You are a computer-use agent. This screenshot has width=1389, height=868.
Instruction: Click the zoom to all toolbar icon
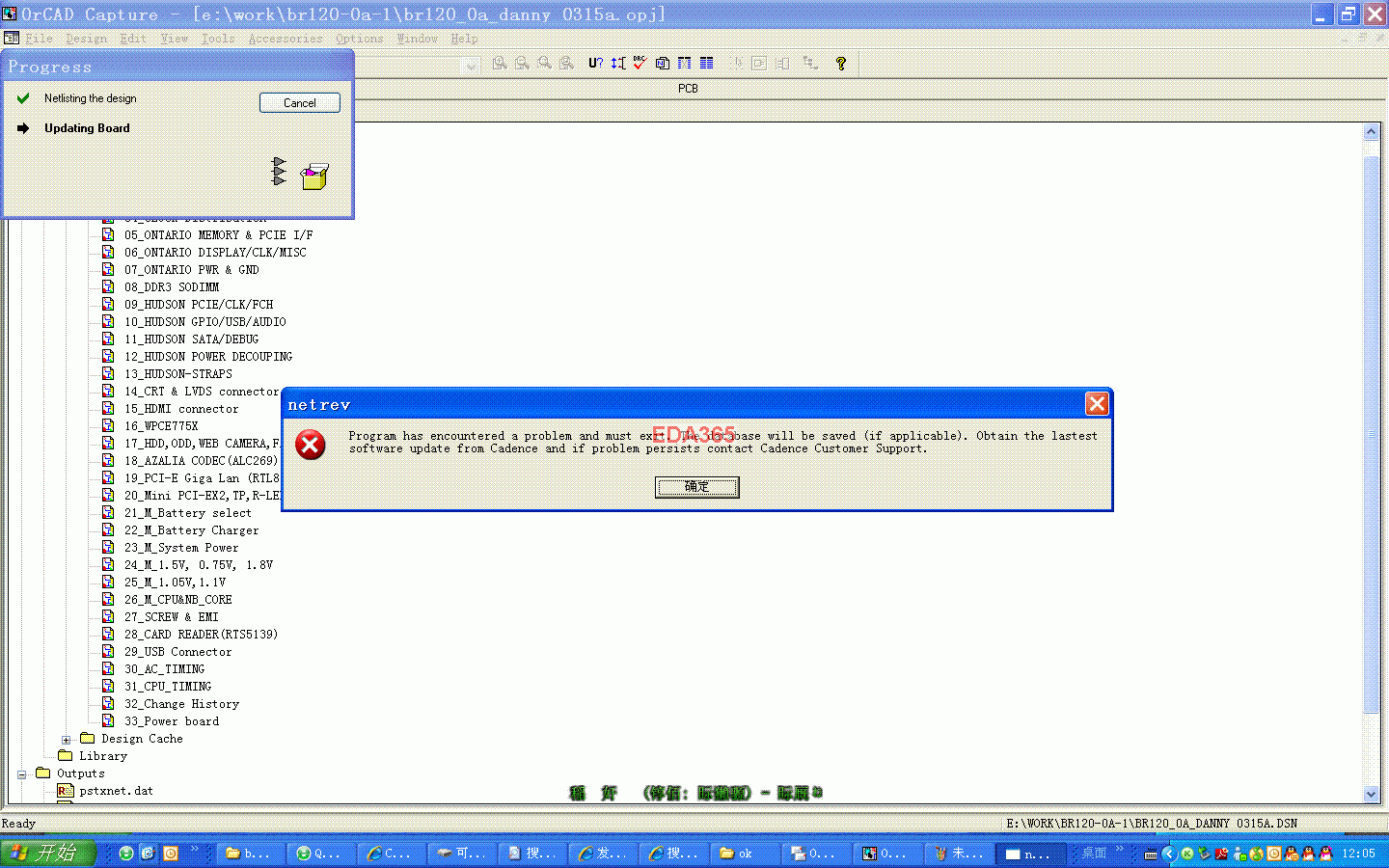pos(566,63)
